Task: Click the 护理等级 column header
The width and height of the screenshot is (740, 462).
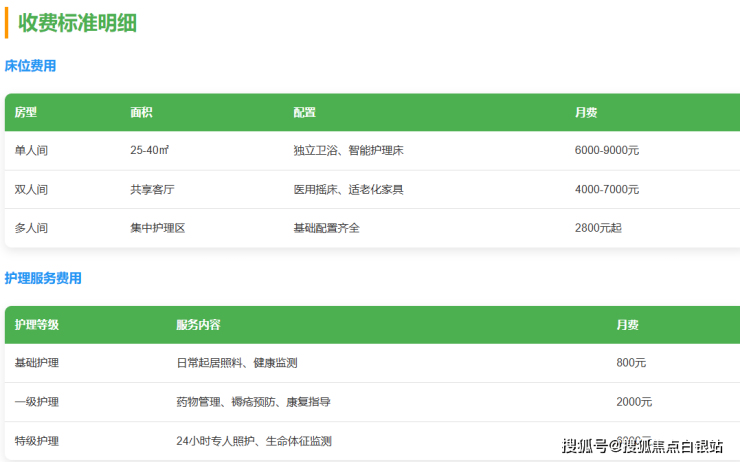Action: 37,325
